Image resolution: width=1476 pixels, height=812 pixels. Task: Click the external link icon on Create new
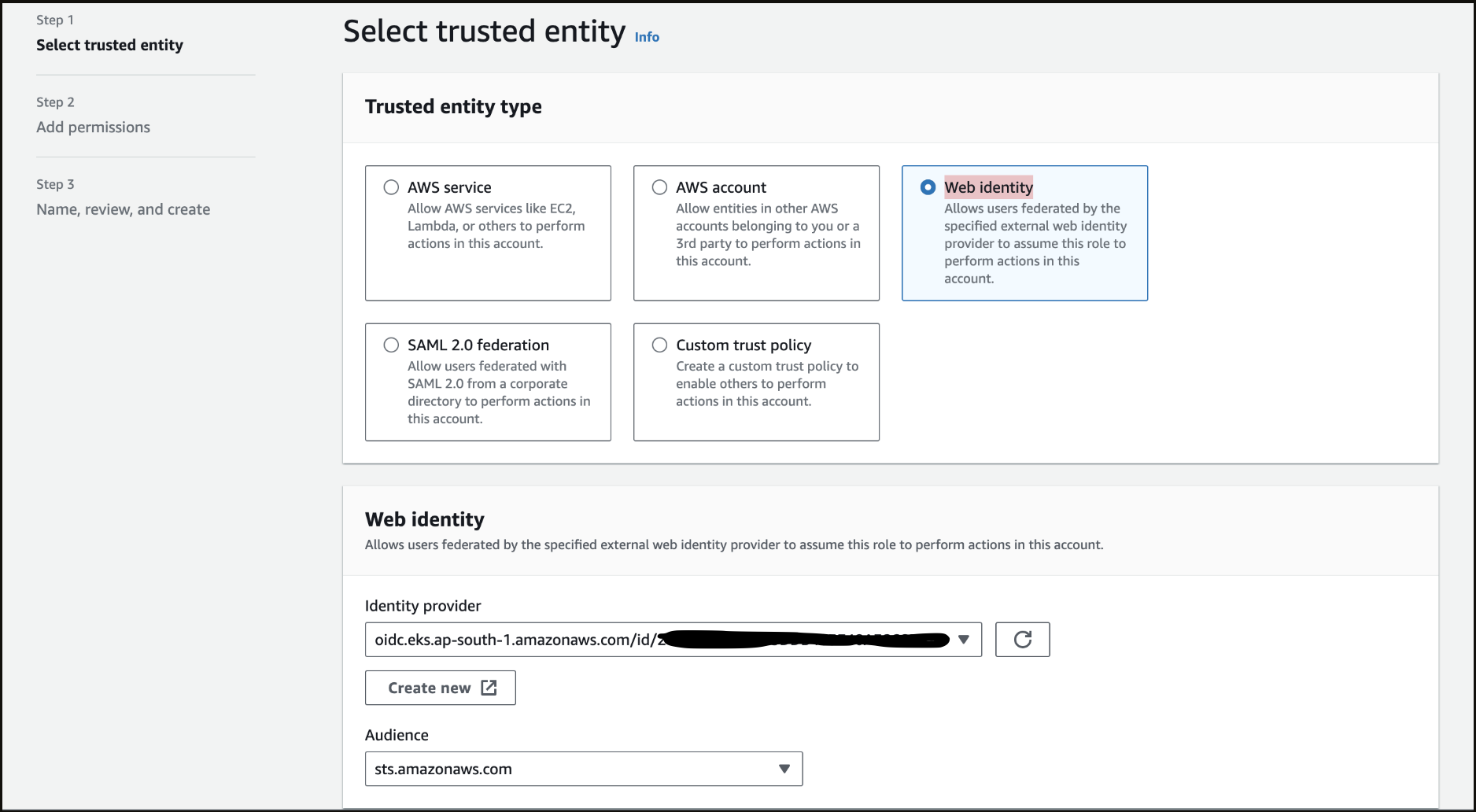click(489, 688)
